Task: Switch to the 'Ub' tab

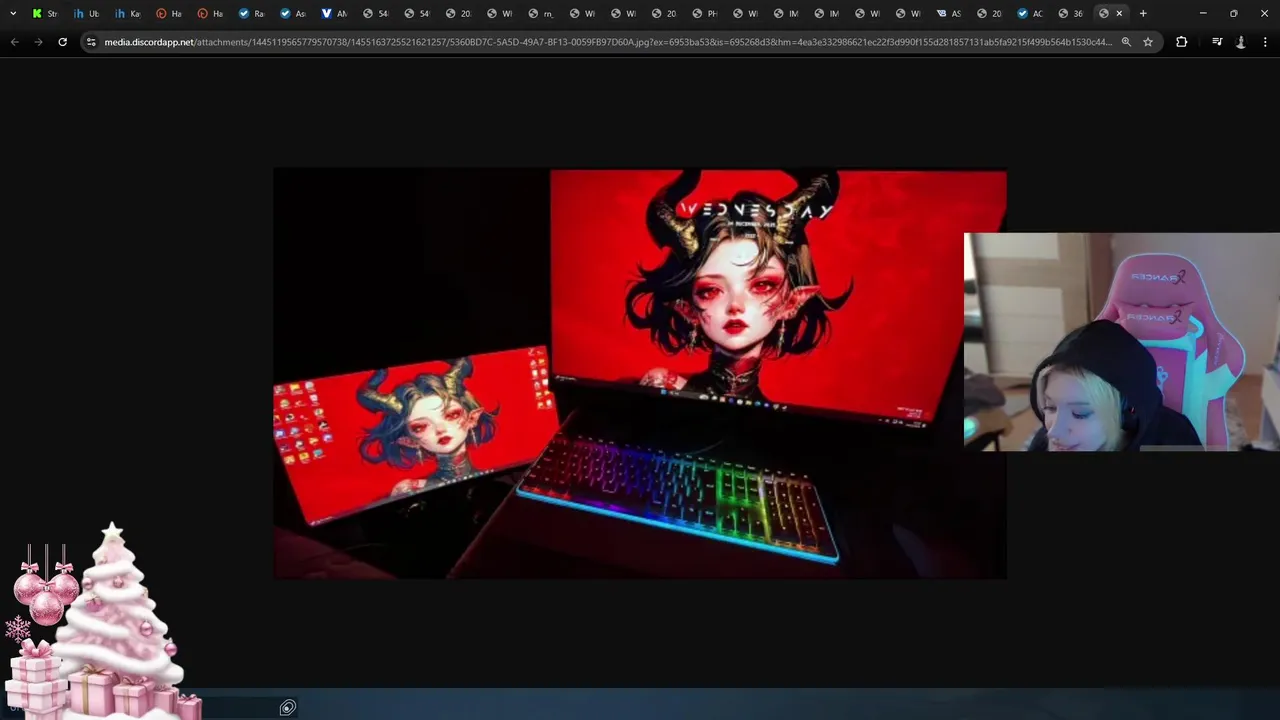Action: pyautogui.click(x=87, y=13)
